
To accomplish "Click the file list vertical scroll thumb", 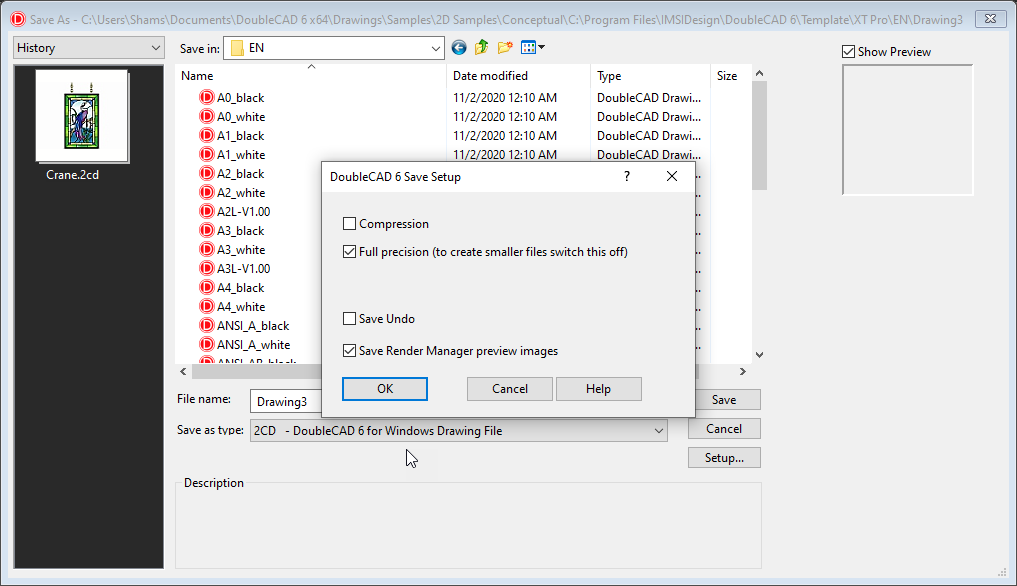I will [x=760, y=136].
